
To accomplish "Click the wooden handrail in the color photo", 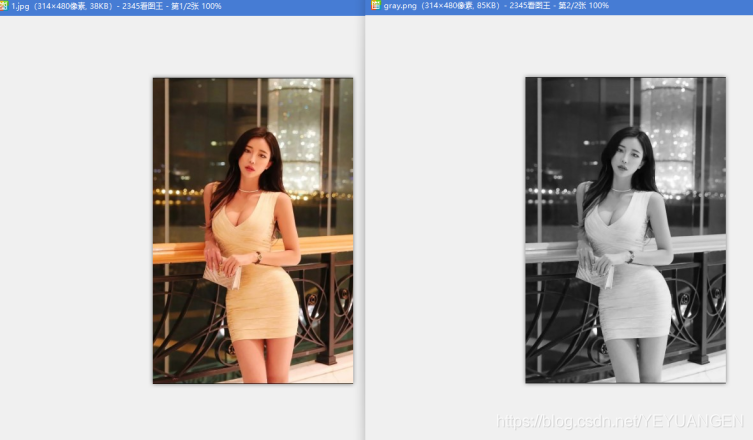I will [320, 243].
